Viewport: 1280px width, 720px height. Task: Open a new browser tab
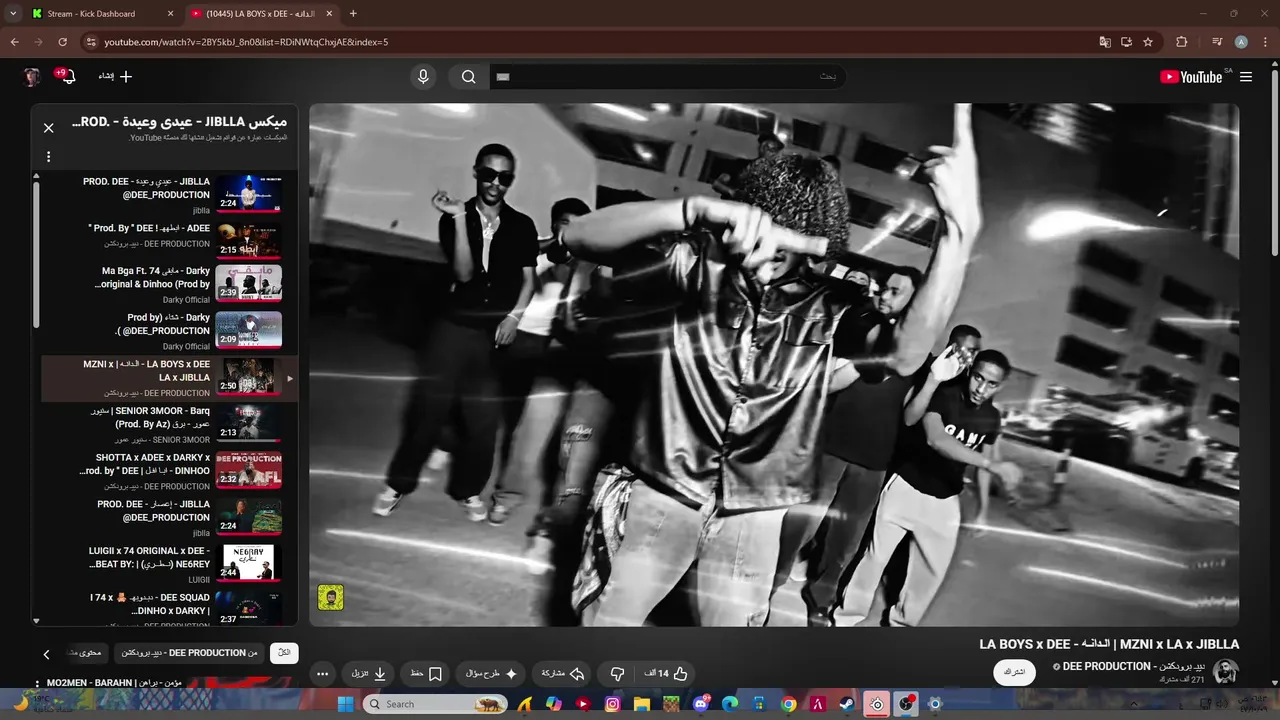353,14
